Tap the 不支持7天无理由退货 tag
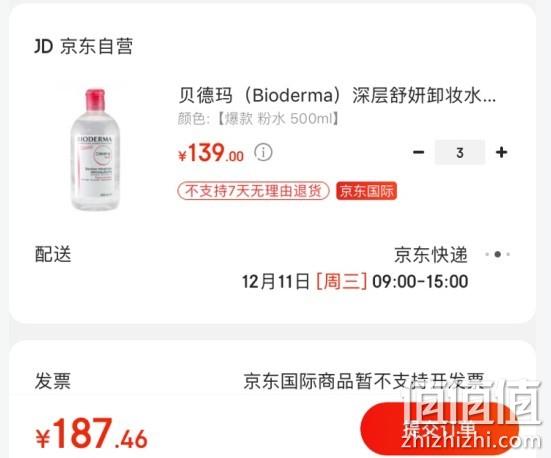Viewport: 551px width, 458px height. pos(253,191)
